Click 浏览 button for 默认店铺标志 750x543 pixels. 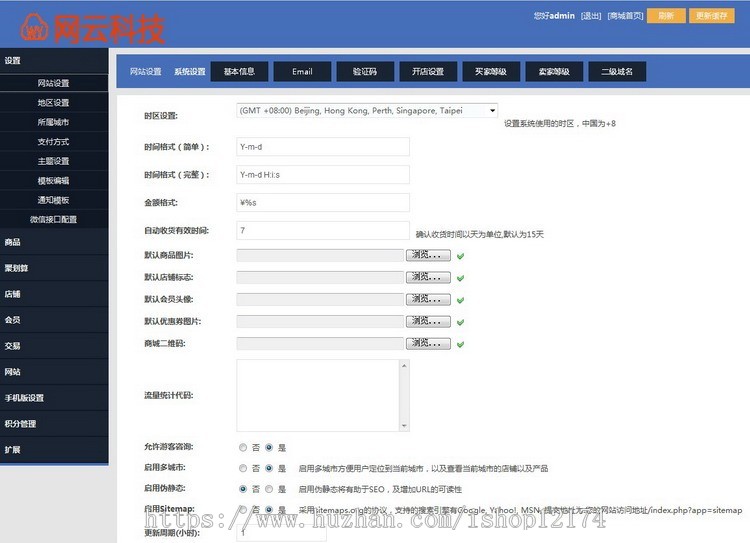pyautogui.click(x=428, y=277)
